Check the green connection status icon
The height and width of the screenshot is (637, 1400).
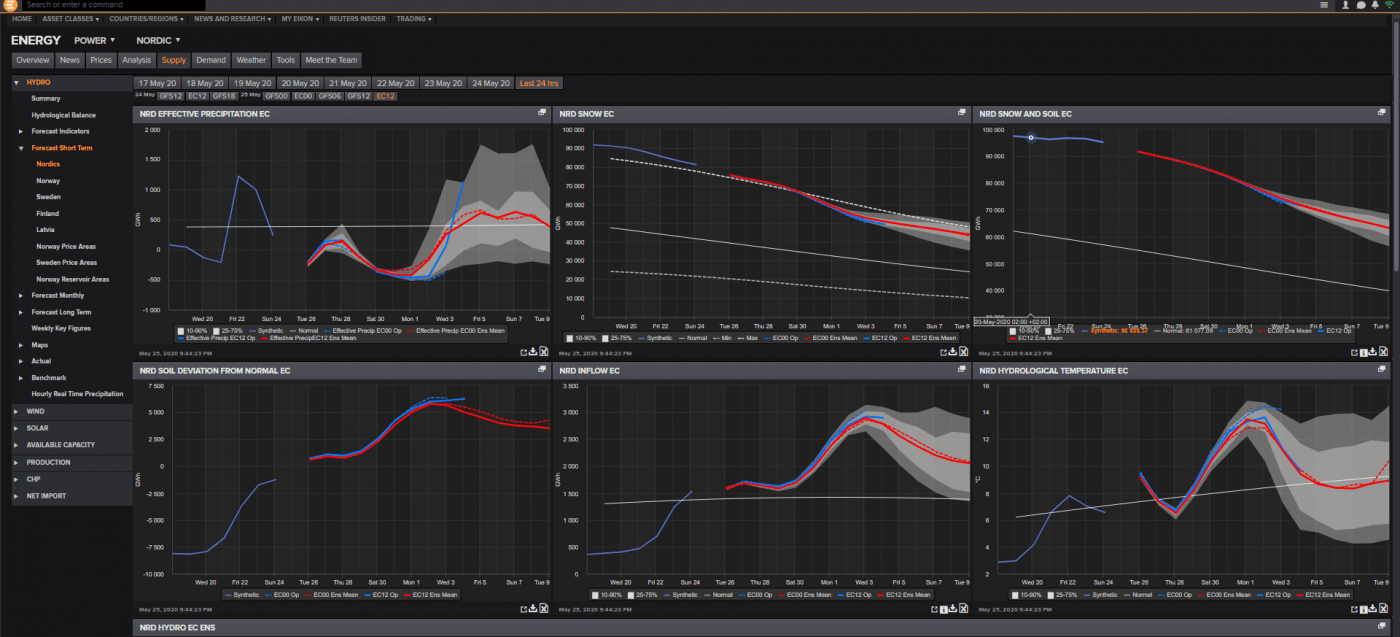coord(1389,5)
